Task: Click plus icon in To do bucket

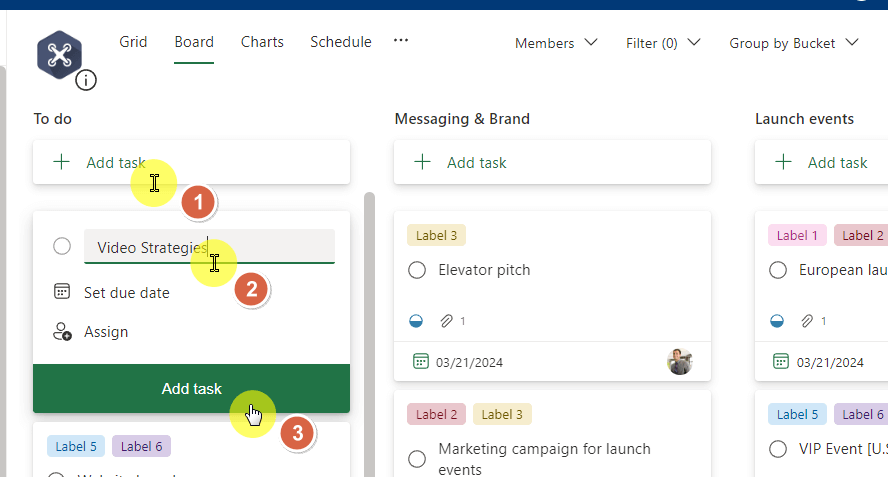Action: click(x=61, y=163)
